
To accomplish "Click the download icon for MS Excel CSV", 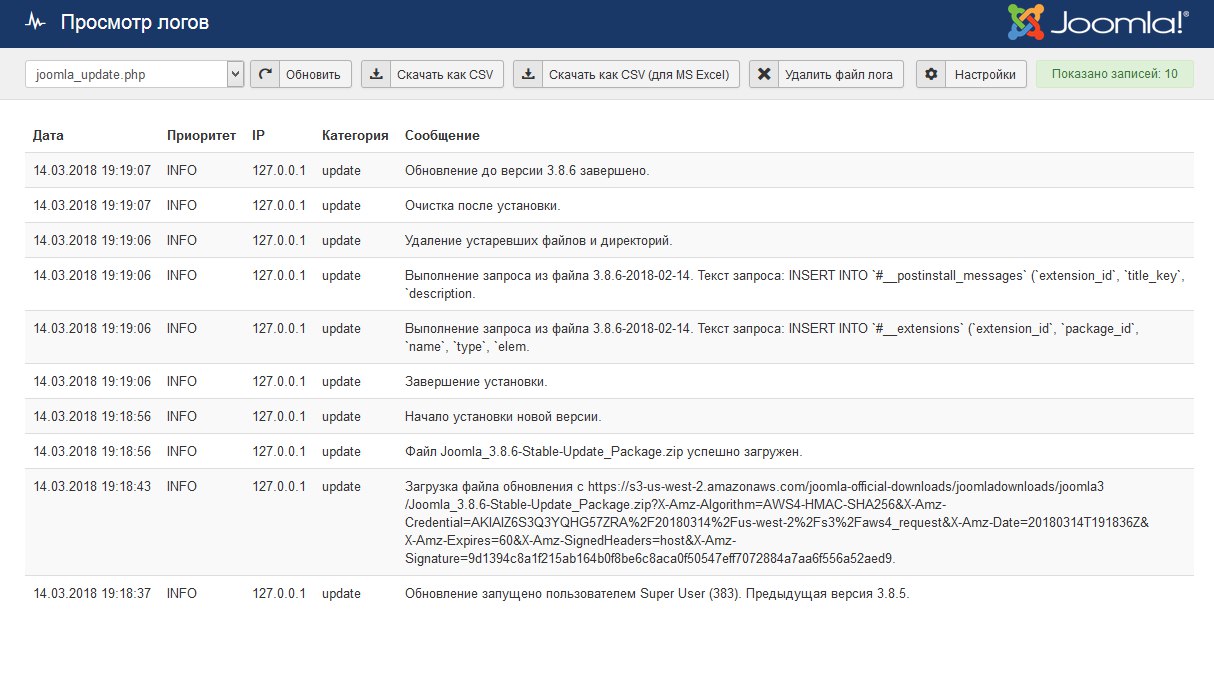I will click(x=528, y=74).
